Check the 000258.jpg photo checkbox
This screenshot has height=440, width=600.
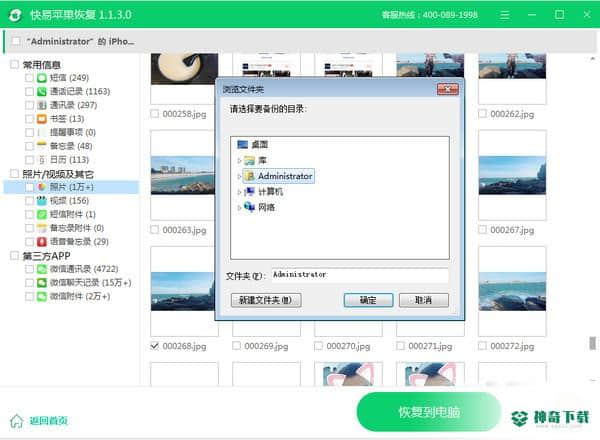(x=155, y=114)
